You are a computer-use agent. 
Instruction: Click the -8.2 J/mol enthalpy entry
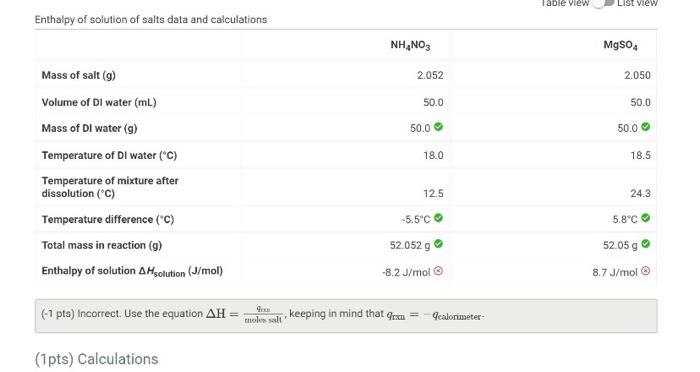406,272
